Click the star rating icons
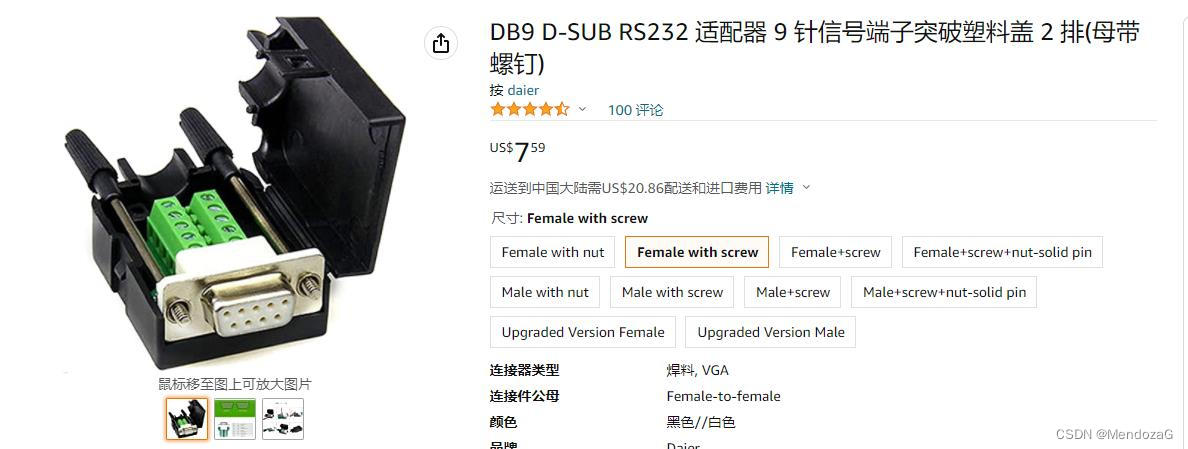This screenshot has height=449, width=1188. 530,110
